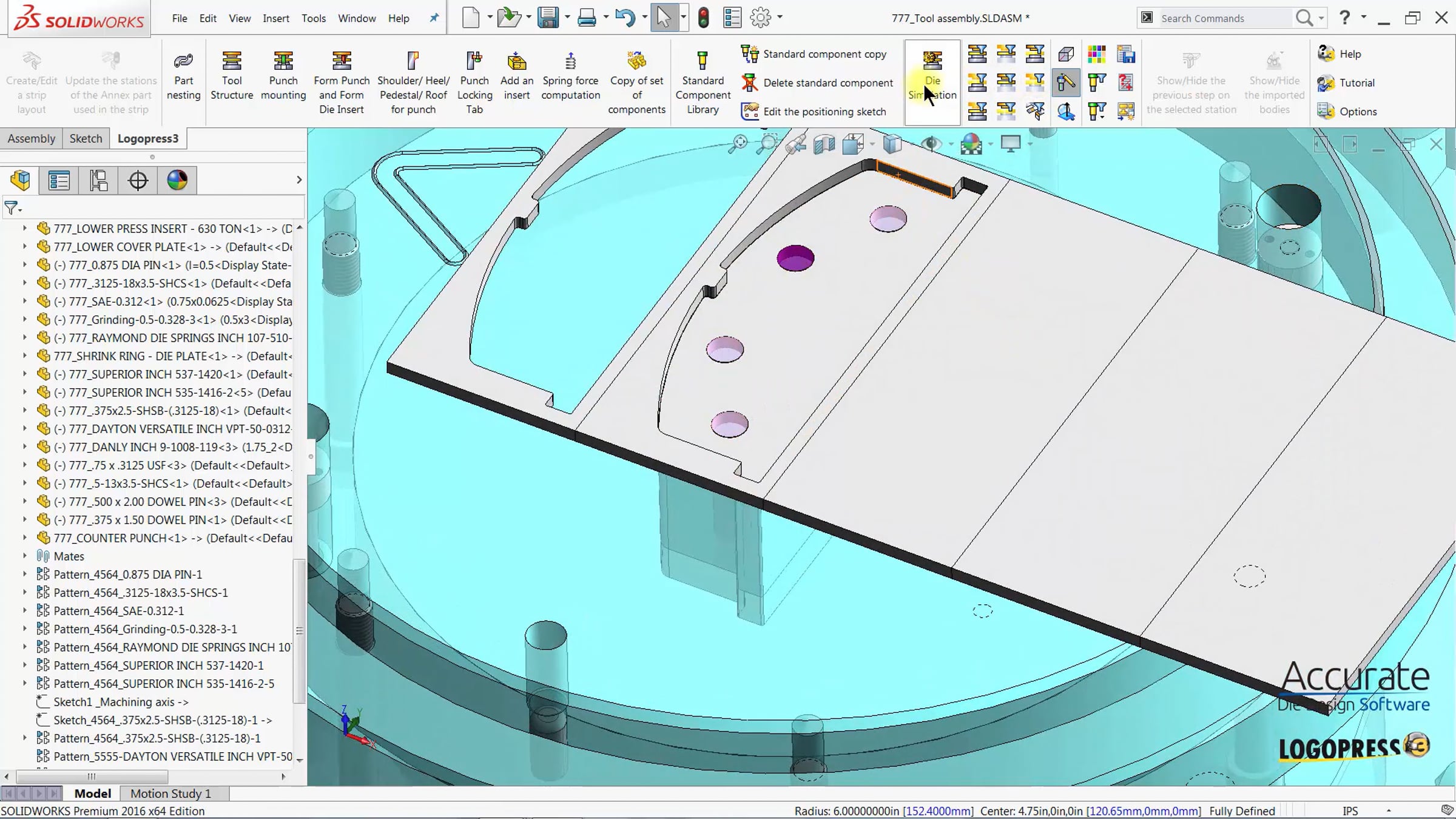Open the Insert menu
This screenshot has height=819, width=1456.
[276, 18]
